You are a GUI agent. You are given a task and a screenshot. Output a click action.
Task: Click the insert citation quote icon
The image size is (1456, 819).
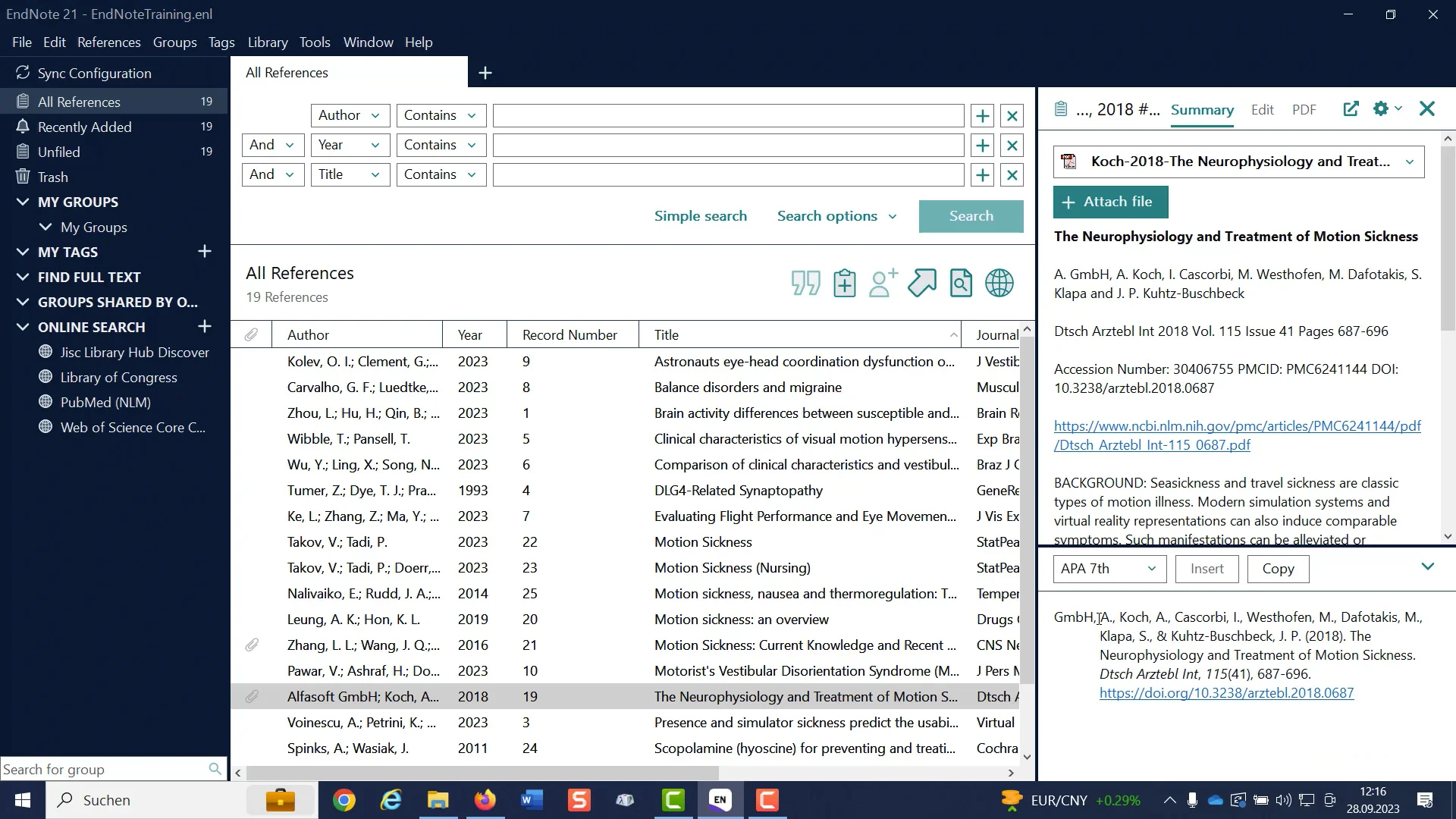[x=805, y=284]
